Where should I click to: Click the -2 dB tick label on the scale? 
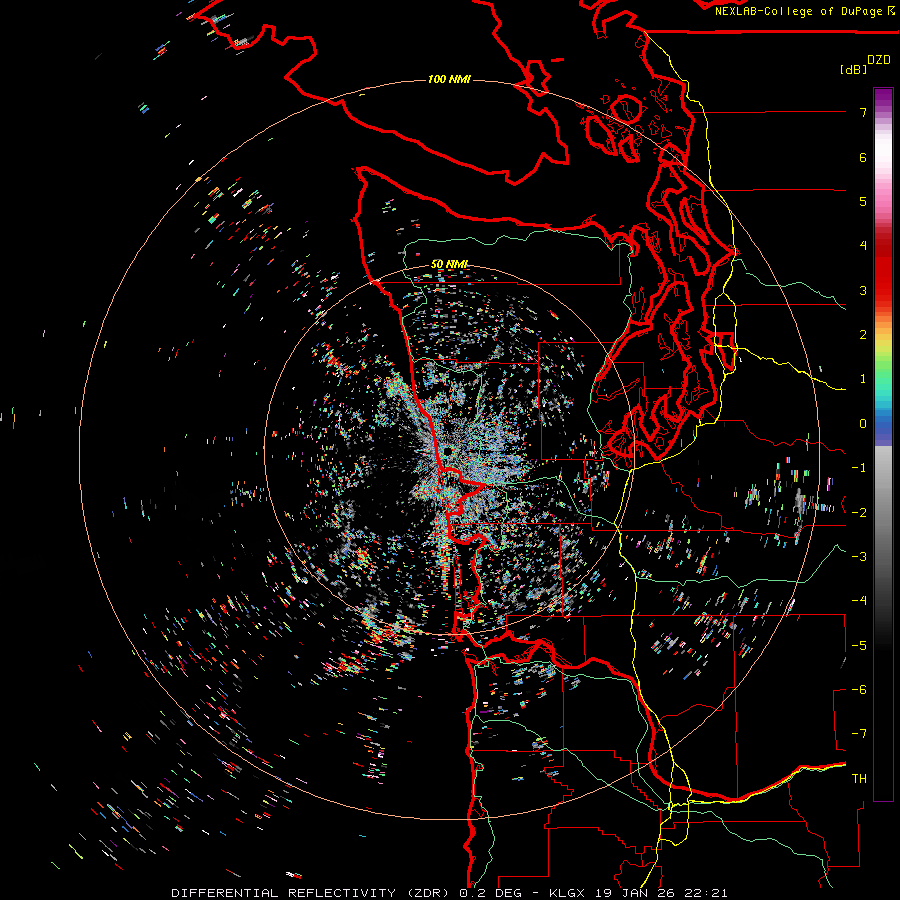click(x=859, y=513)
